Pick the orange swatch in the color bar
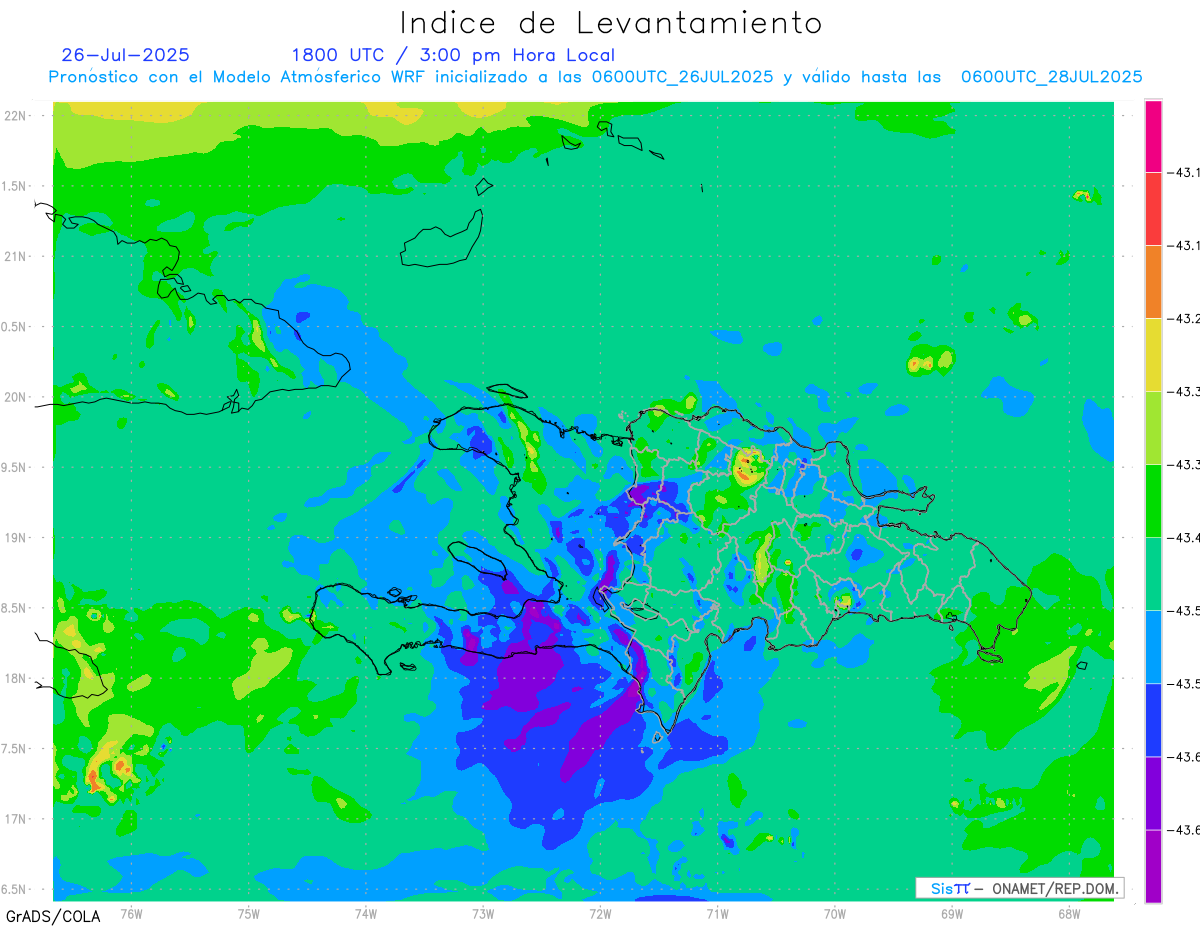 point(1153,282)
